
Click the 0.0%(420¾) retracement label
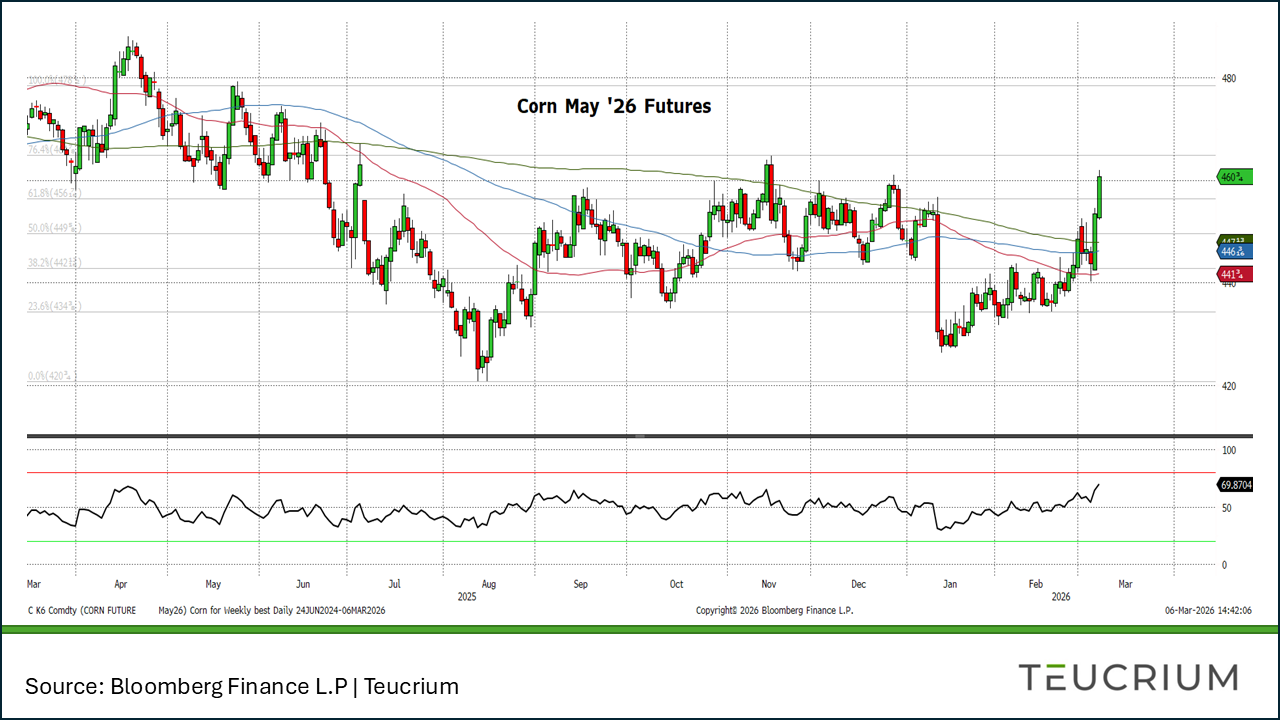[50, 373]
